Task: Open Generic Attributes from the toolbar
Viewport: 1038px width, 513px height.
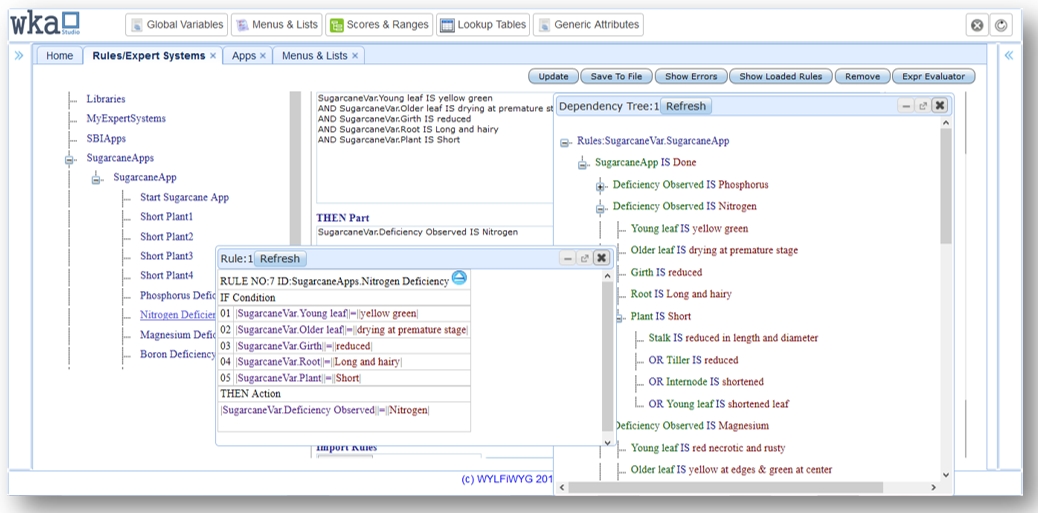Action: [588, 24]
